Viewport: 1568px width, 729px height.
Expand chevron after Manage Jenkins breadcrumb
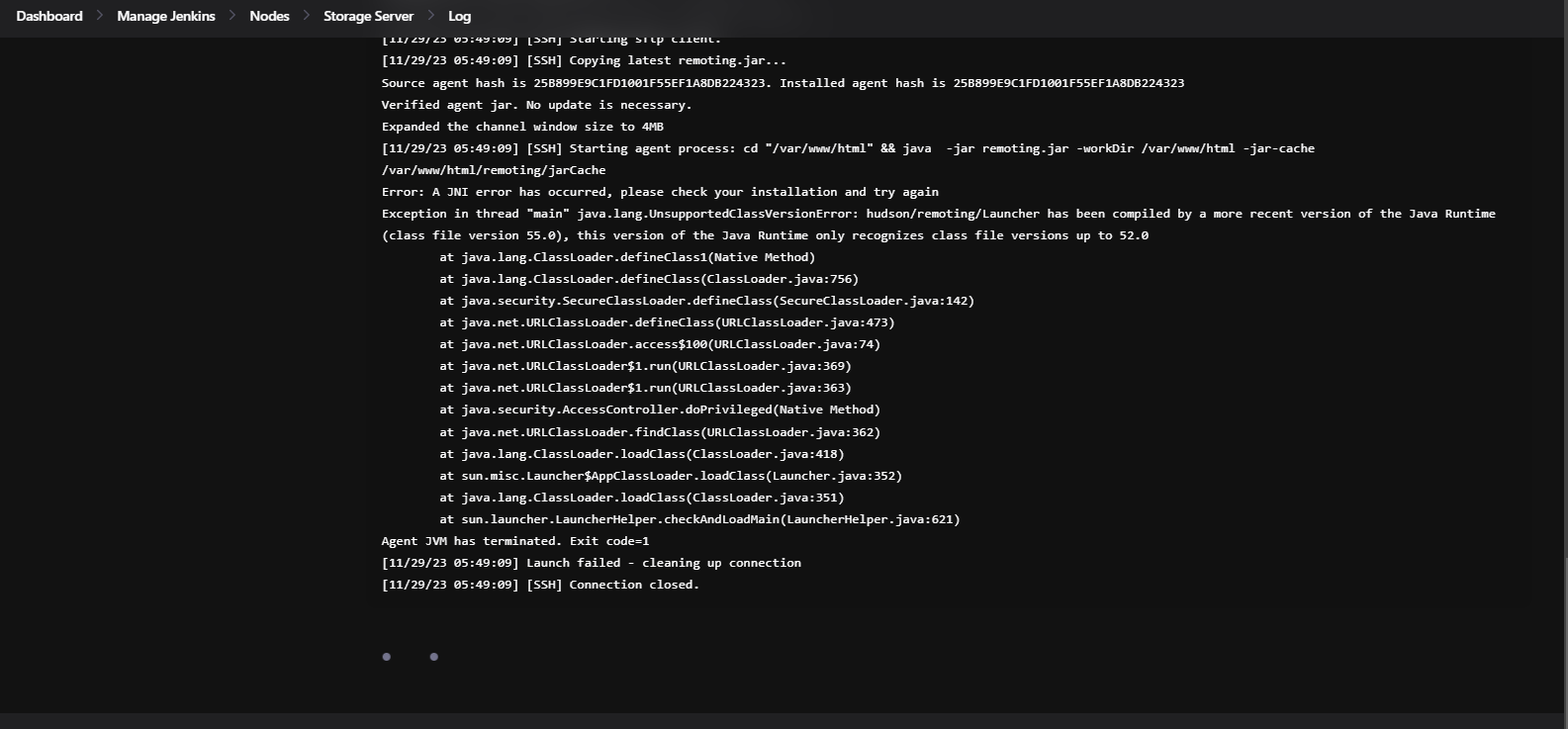coord(232,16)
